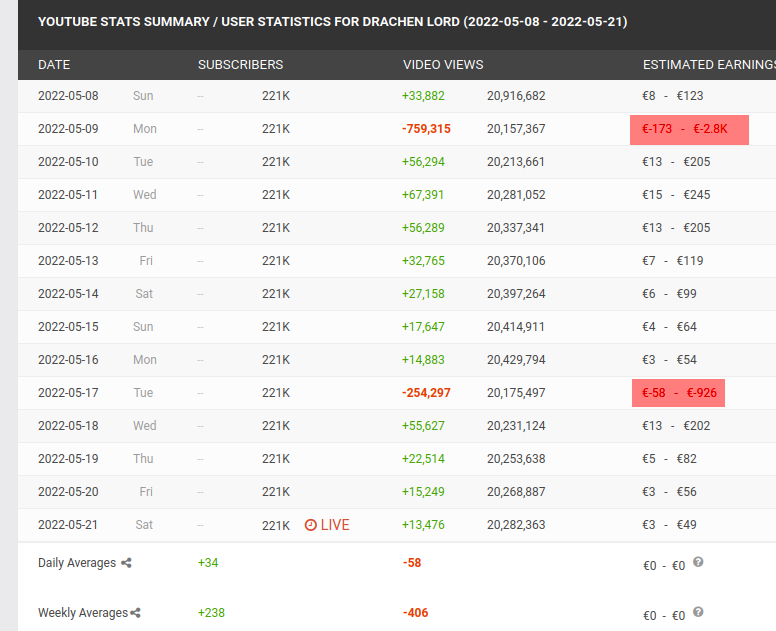Select the ESTIMATED EARNINGS column header
Viewport: 776px width, 631px height.
tap(709, 65)
